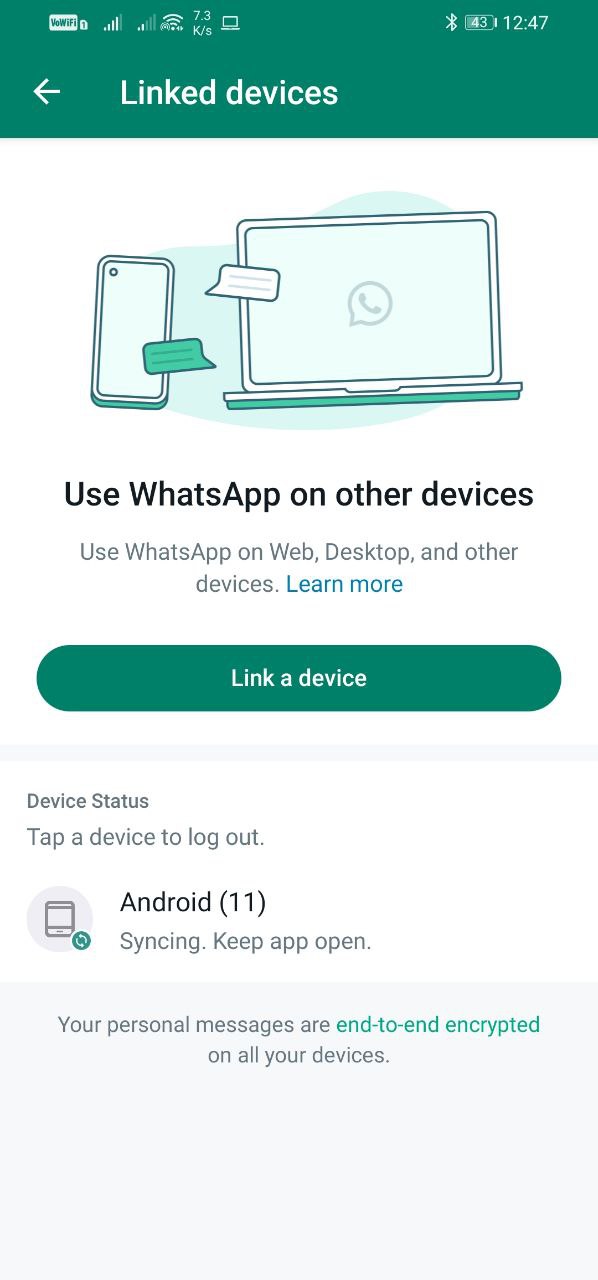Open the Learn more link
598x1280 pixels.
tap(344, 584)
